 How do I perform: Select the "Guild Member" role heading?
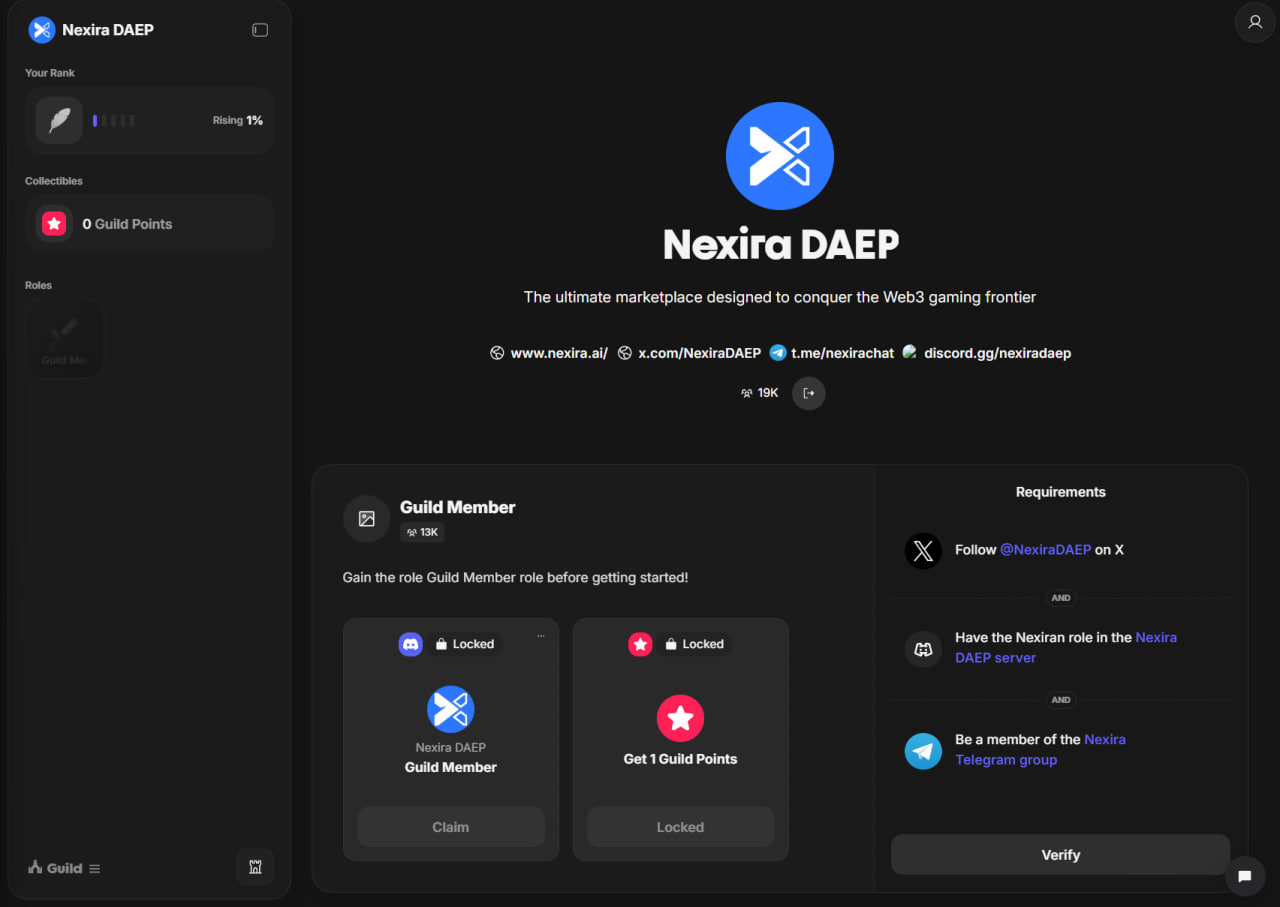pyautogui.click(x=458, y=507)
